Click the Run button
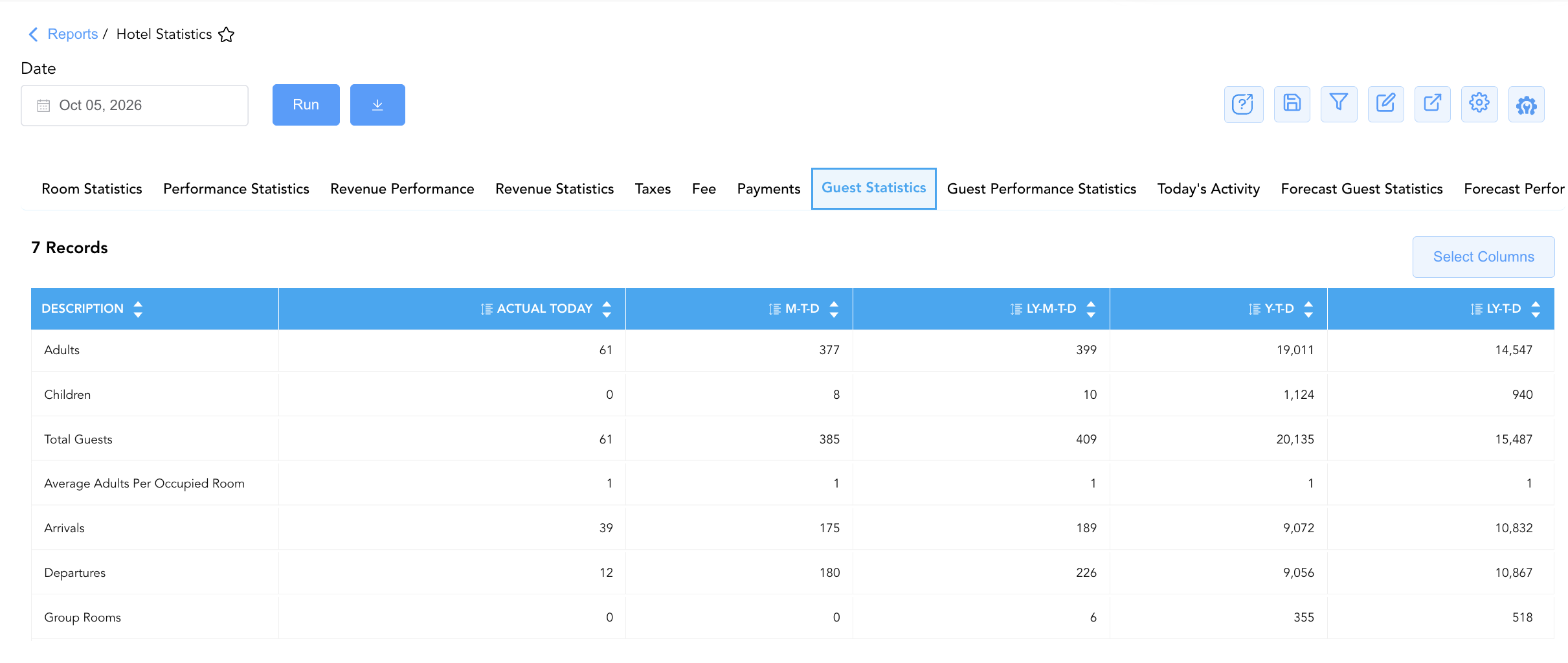 (306, 105)
